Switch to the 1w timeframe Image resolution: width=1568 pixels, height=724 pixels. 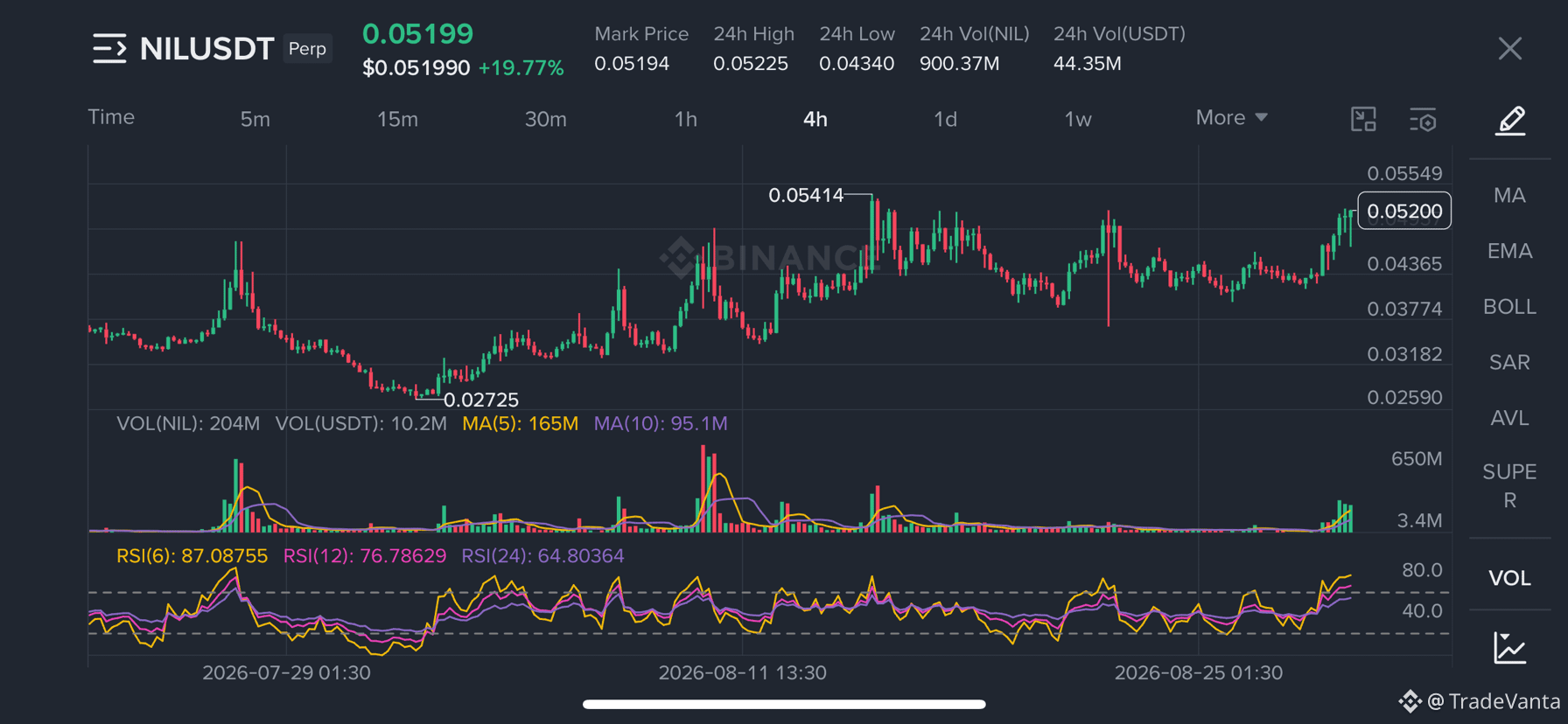(x=1077, y=119)
